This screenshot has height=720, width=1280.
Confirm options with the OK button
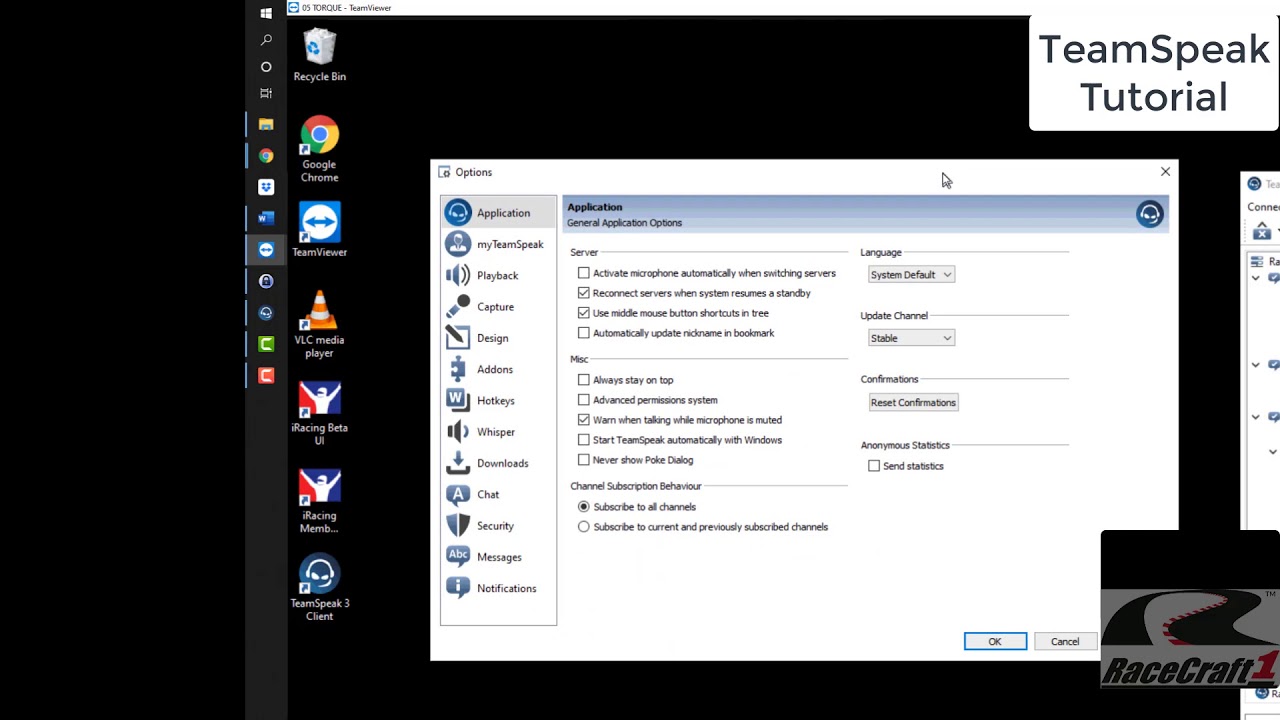click(x=995, y=642)
